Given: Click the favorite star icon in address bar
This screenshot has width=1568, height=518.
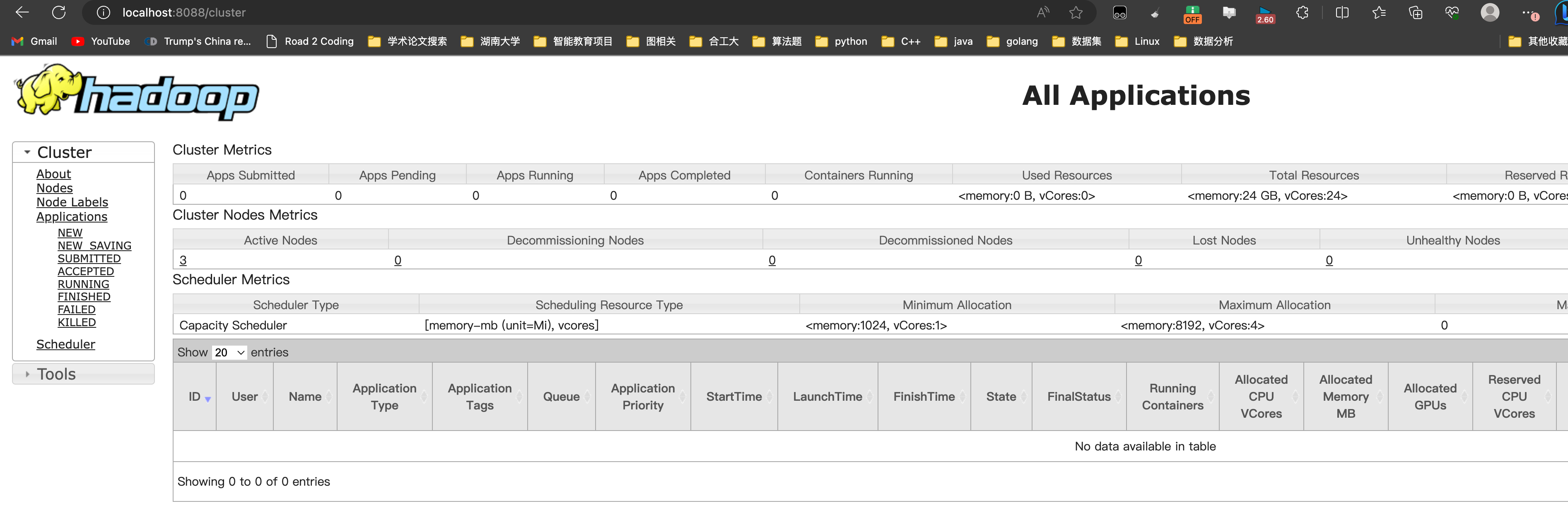Looking at the screenshot, I should point(1076,12).
